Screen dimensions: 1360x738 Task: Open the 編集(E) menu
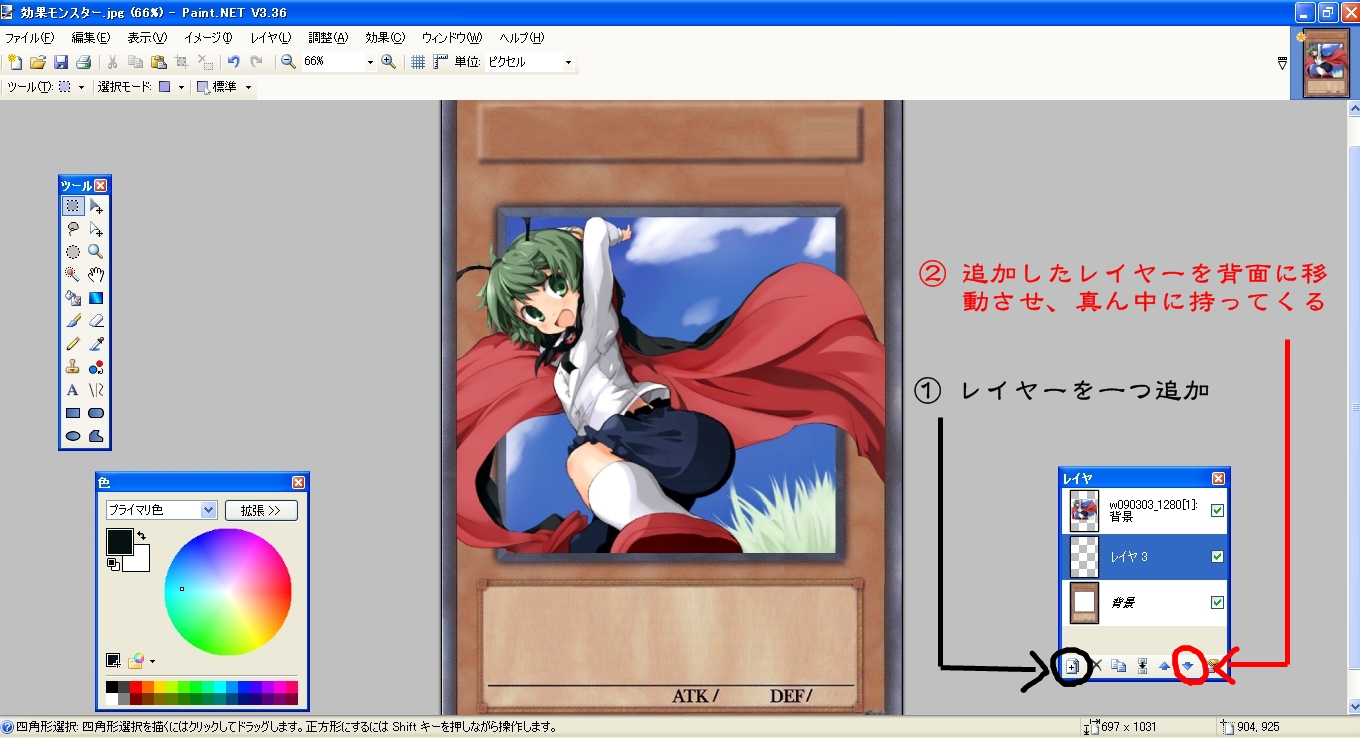point(90,38)
